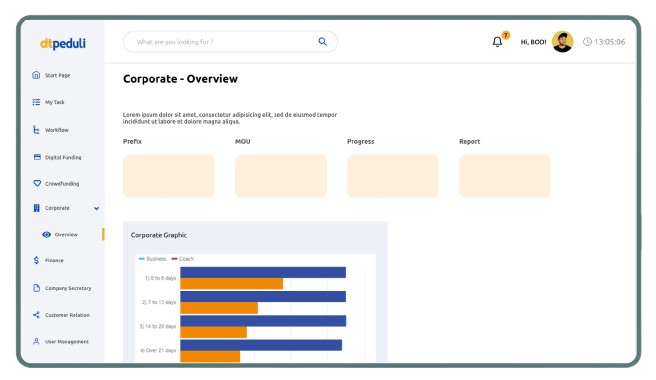
Task: Toggle the Coach legend series
Action: pyautogui.click(x=183, y=259)
